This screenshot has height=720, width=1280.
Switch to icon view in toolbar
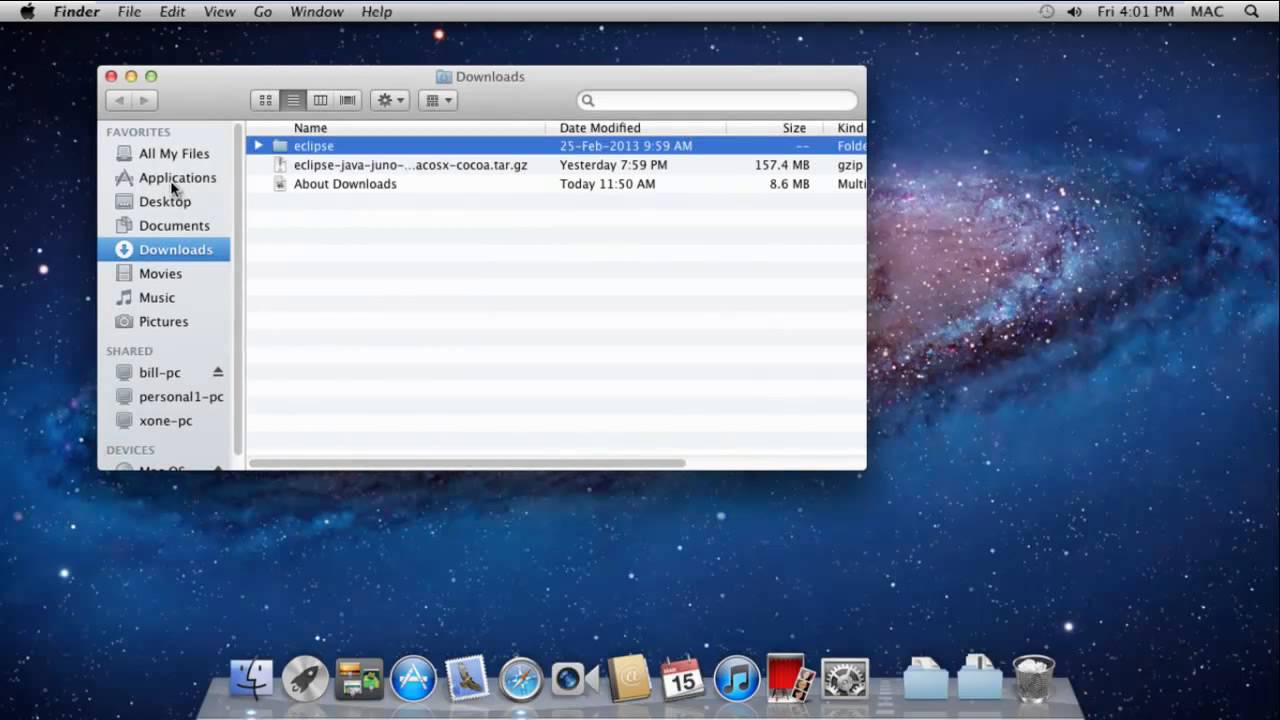click(x=265, y=100)
